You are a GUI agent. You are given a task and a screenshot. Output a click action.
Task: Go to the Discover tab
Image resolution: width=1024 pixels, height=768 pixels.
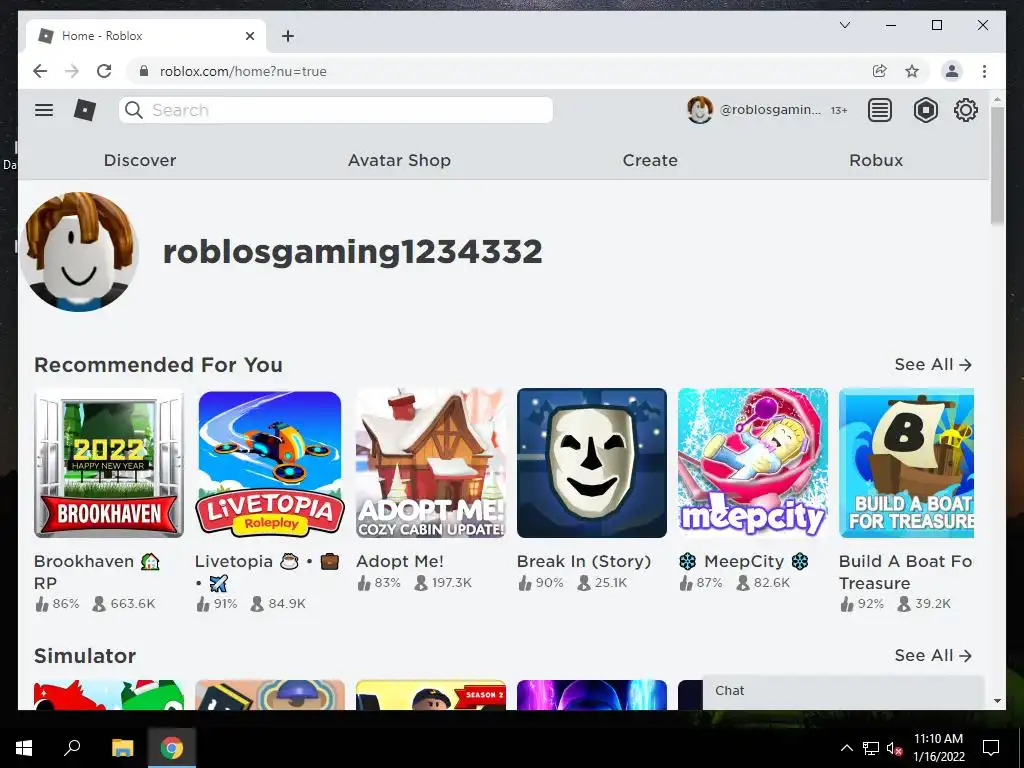(x=140, y=160)
